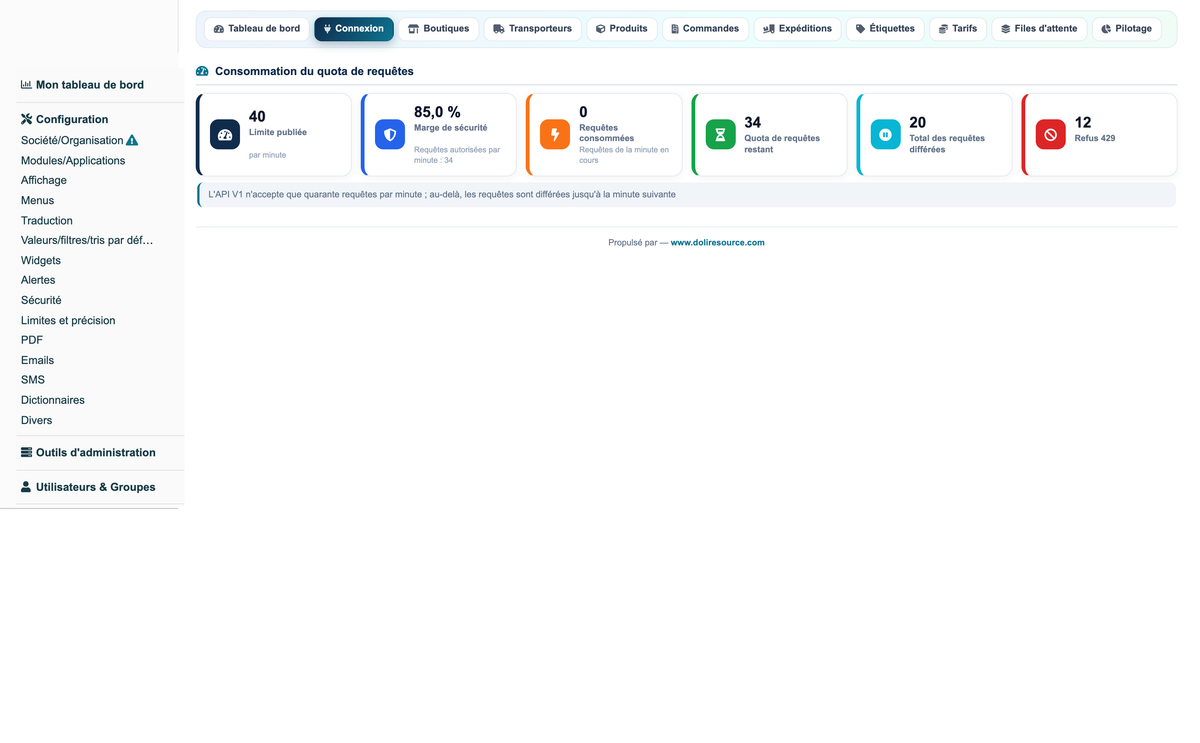Screen dimensions: 1200x743
Task: Open Limites et précision settings
Action: (x=68, y=321)
